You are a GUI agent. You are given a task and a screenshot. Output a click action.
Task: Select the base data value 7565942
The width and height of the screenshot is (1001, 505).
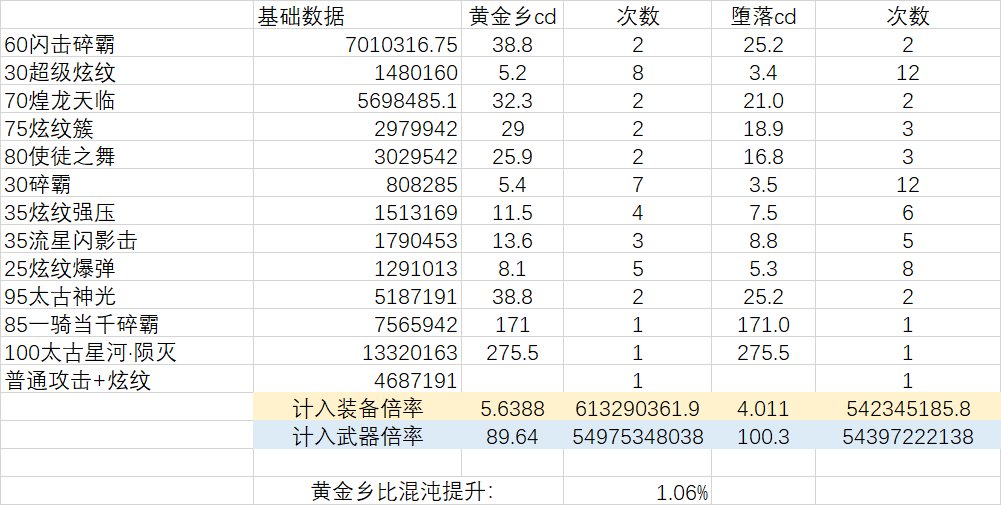pos(358,324)
